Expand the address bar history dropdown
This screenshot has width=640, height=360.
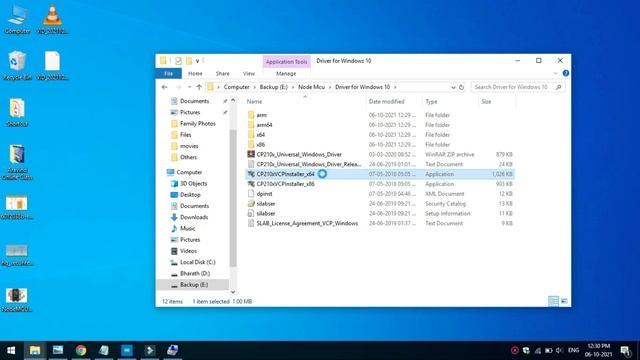[x=453, y=87]
